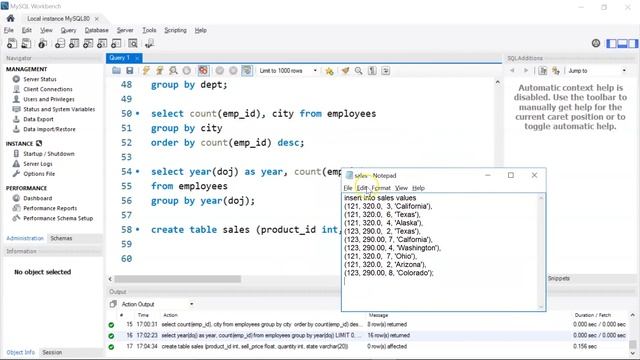This screenshot has width=640, height=360.
Task: Reconnect to DBMS toolbar icon
Action: [149, 43]
